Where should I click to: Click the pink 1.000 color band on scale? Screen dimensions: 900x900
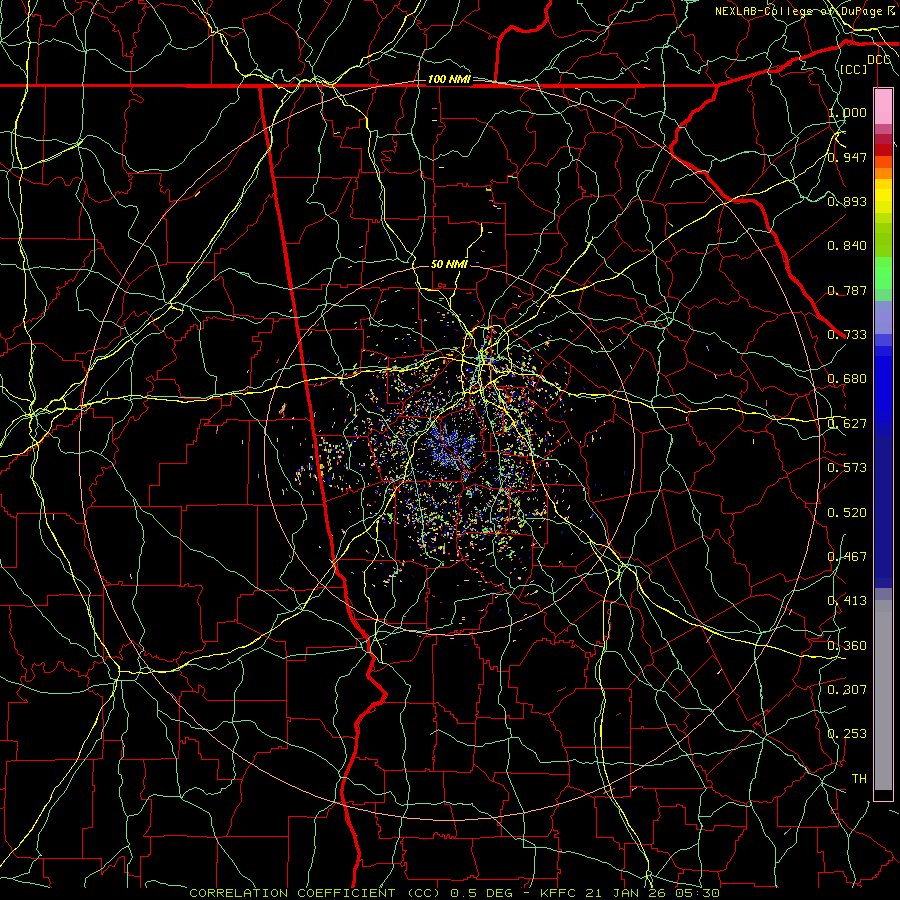pos(883,107)
